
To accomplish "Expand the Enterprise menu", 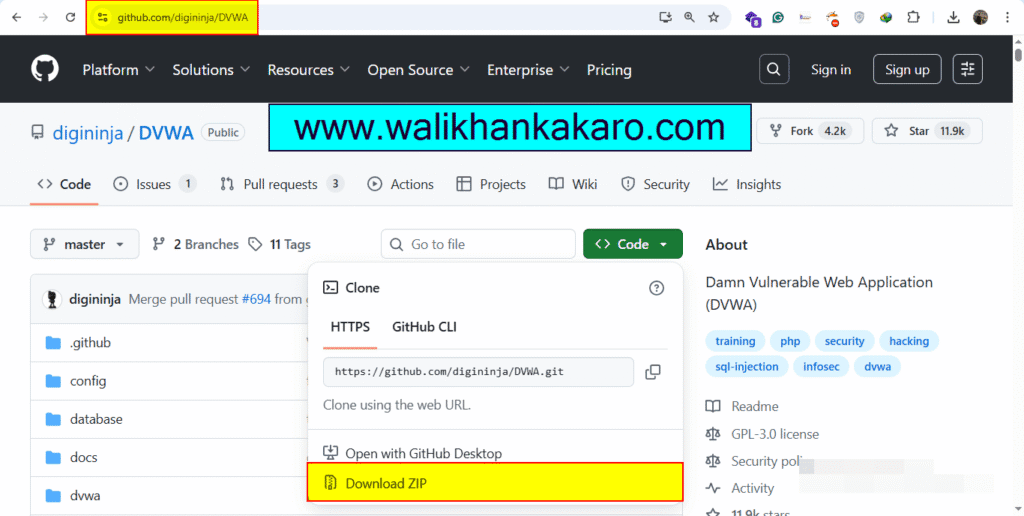I will [x=528, y=70].
